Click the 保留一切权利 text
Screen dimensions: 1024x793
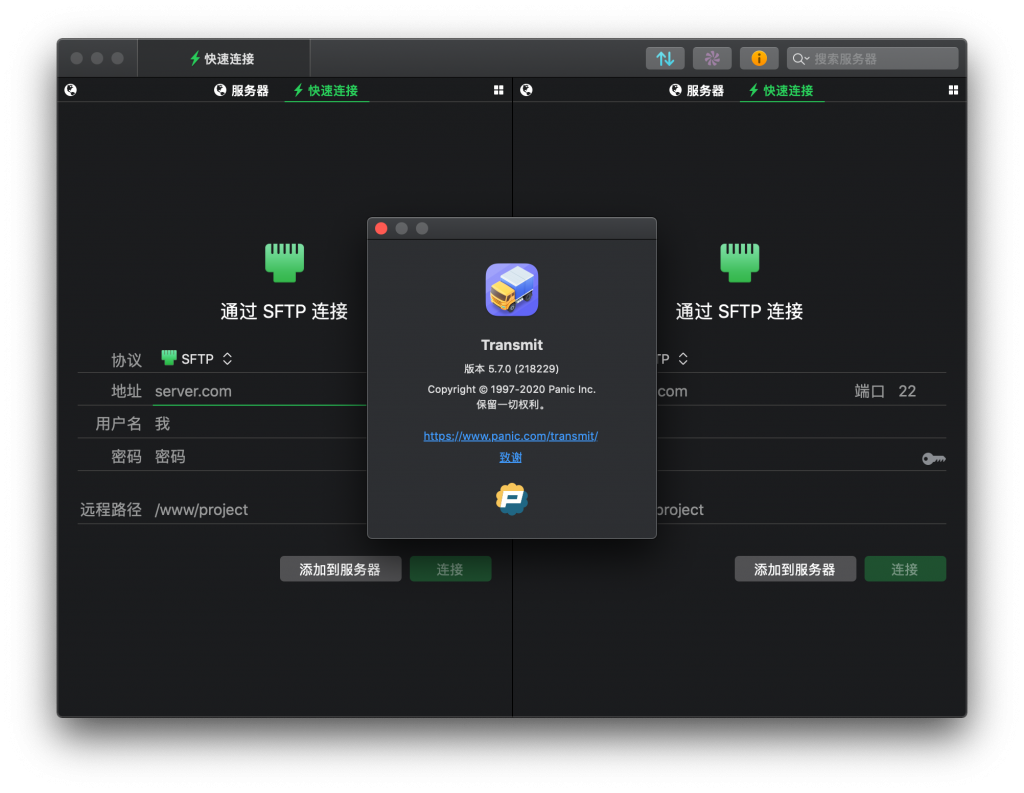(x=511, y=404)
